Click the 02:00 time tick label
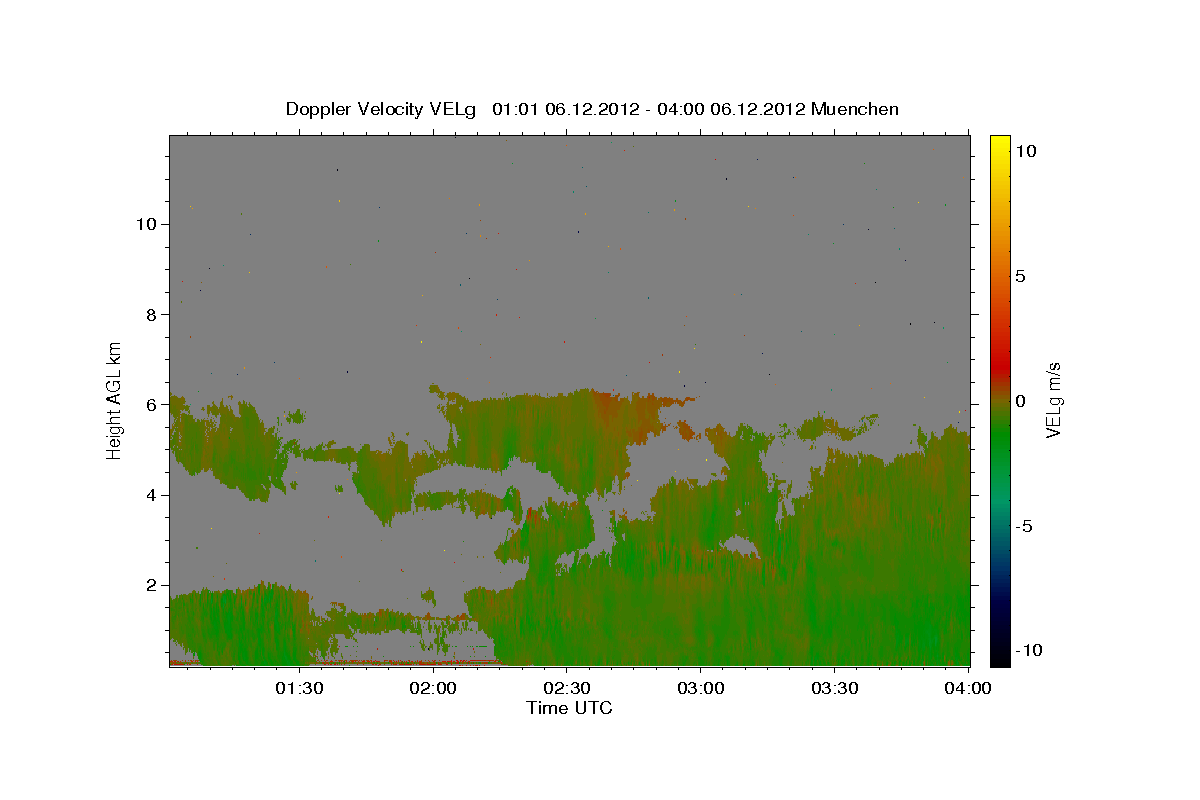This screenshot has height=800, width=1200. click(434, 688)
